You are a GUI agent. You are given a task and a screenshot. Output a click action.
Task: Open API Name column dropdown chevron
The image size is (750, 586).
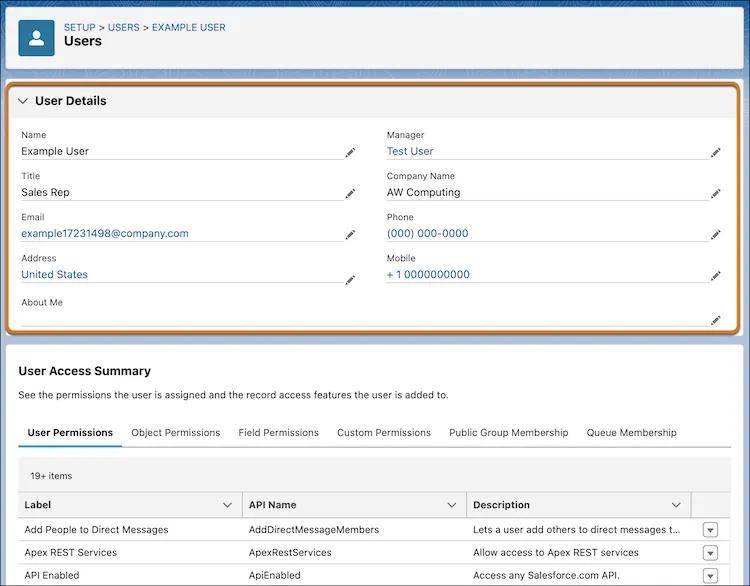[x=451, y=505]
